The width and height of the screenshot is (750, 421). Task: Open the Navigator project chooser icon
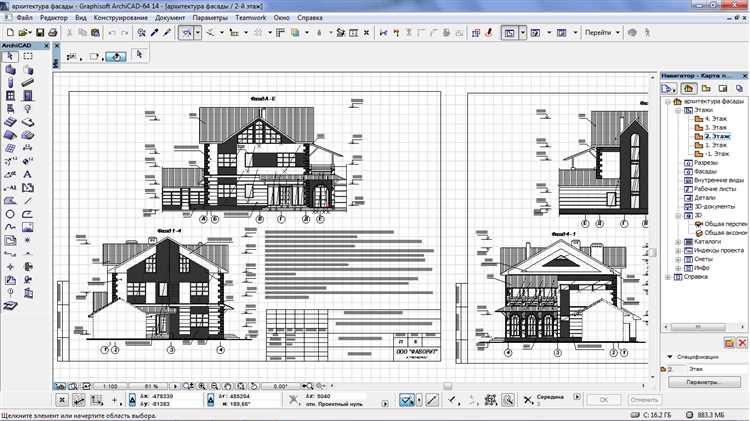coord(668,89)
